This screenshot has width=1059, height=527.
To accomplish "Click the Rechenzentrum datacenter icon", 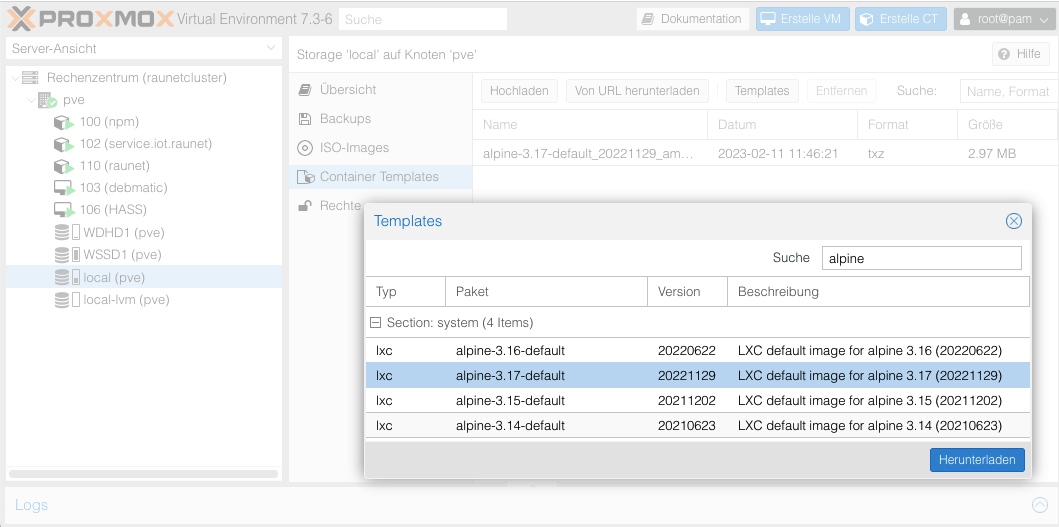I will pos(31,78).
